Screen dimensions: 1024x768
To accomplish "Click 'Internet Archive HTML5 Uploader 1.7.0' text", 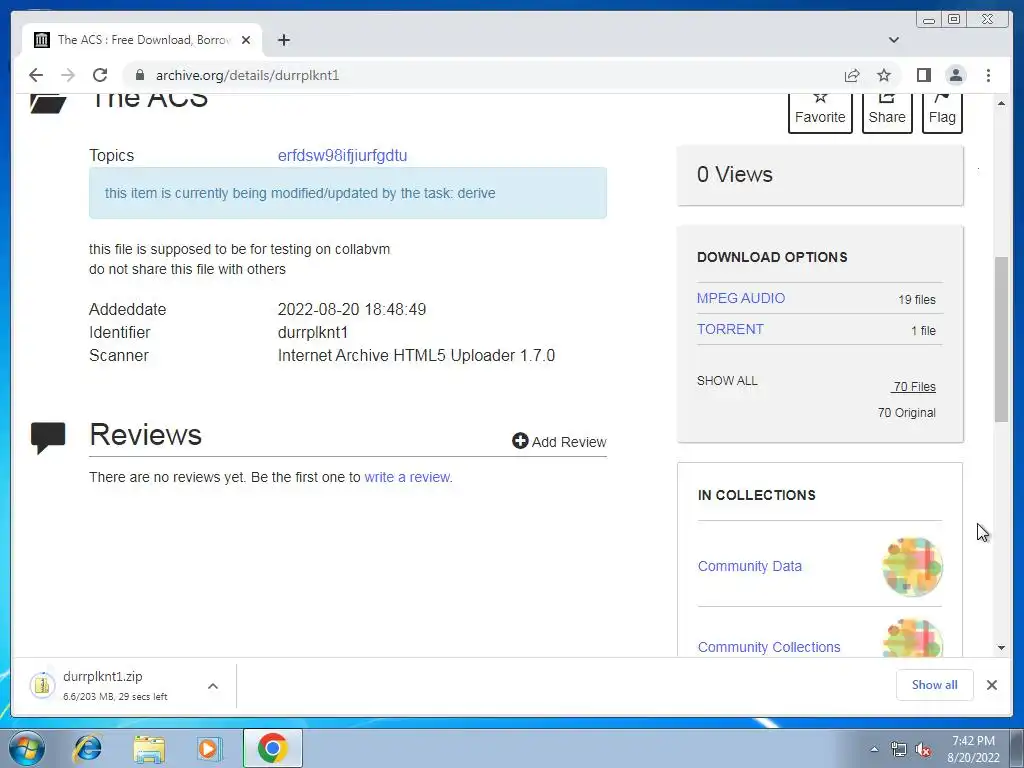I will 417,356.
